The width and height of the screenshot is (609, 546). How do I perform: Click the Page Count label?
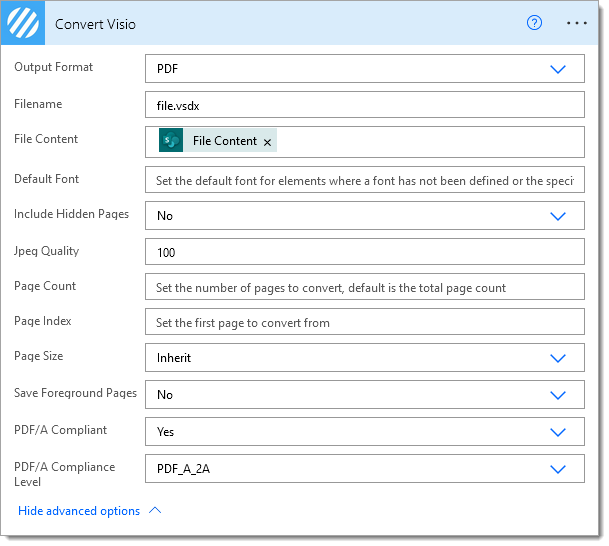tap(45, 286)
